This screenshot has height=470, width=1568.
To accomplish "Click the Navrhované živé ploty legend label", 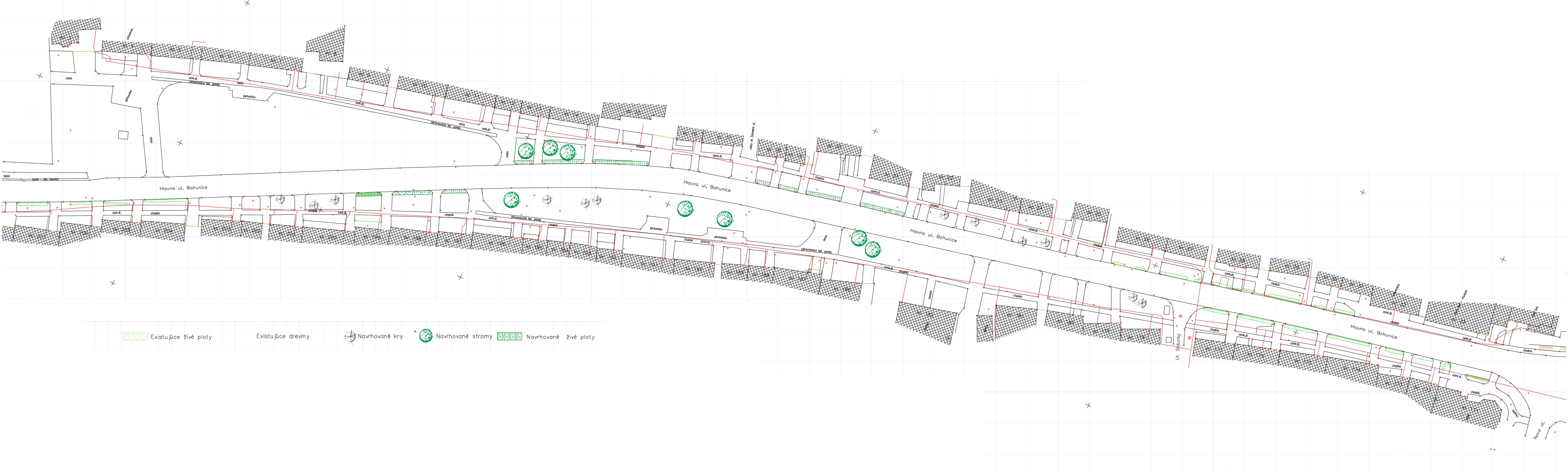I will pyautogui.click(x=561, y=336).
